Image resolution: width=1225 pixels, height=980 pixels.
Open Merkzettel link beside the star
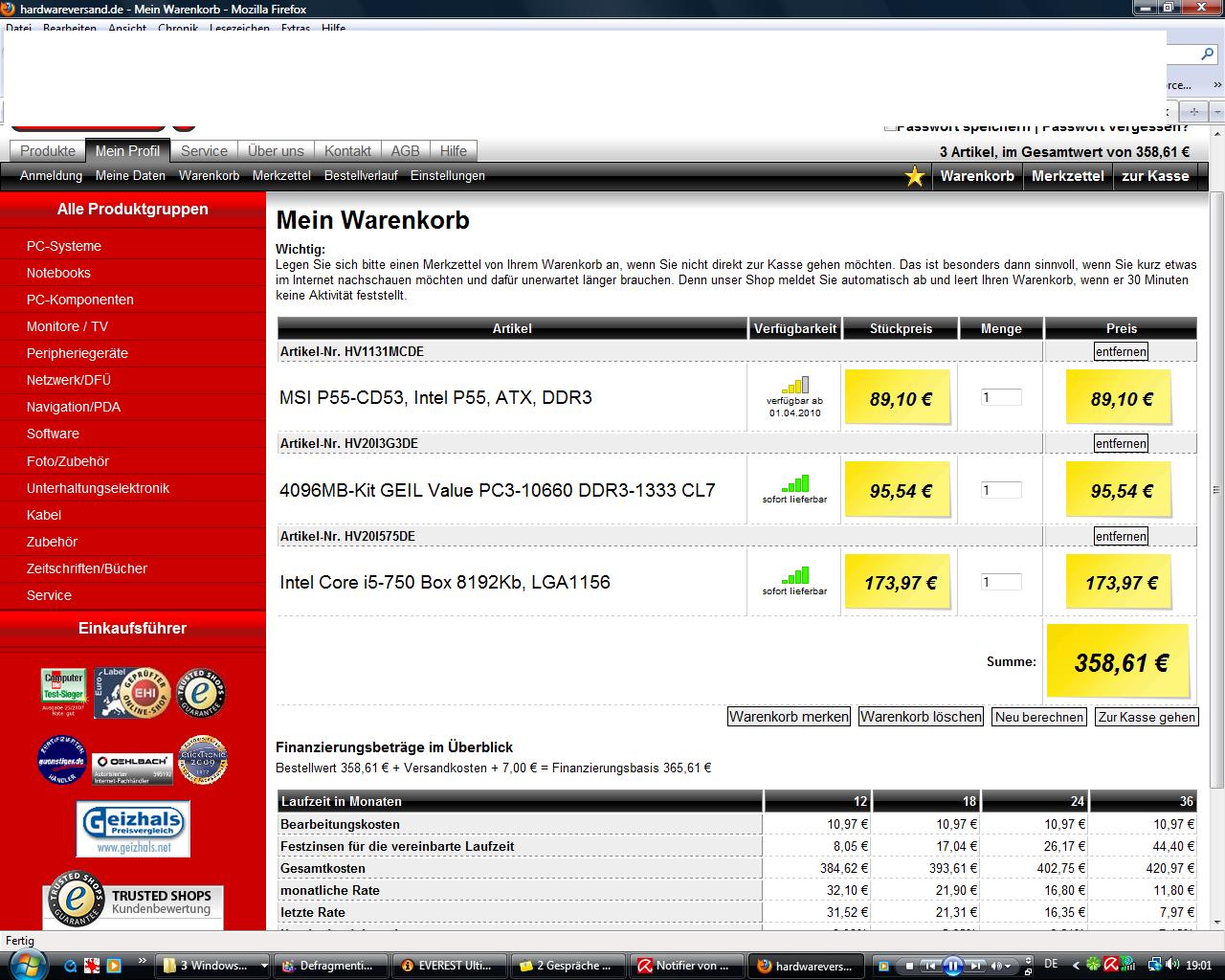(1068, 176)
